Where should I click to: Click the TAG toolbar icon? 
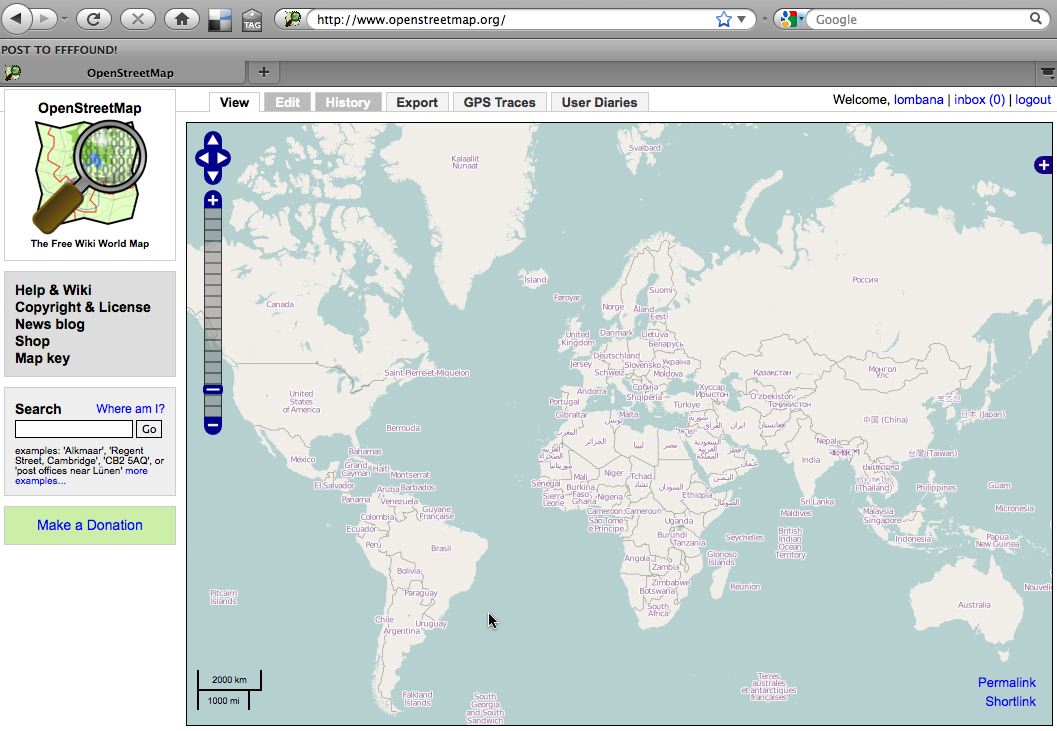point(251,20)
